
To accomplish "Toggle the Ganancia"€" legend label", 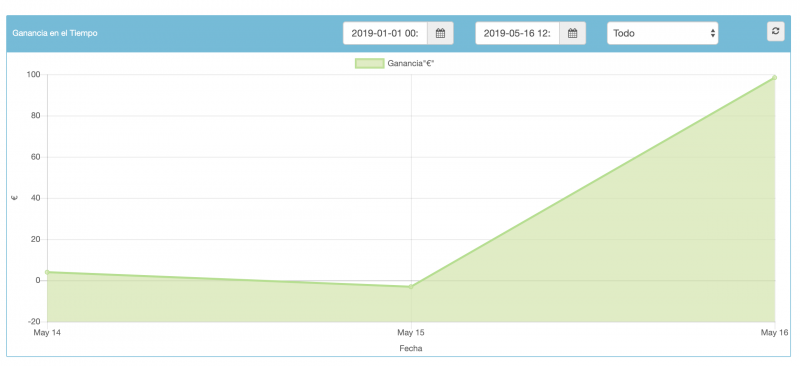I will (x=410, y=63).
